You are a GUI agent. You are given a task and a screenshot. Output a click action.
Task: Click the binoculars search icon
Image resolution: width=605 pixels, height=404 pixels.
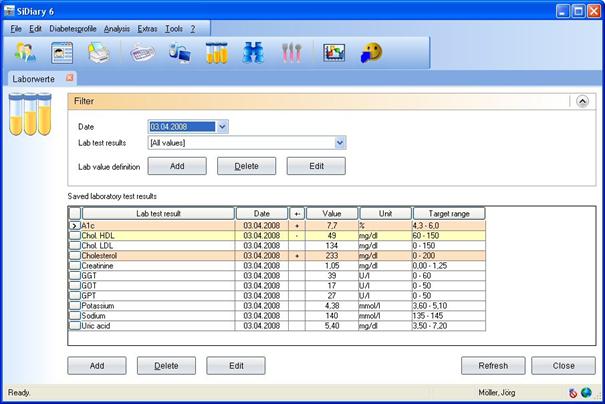pyautogui.click(x=254, y=54)
